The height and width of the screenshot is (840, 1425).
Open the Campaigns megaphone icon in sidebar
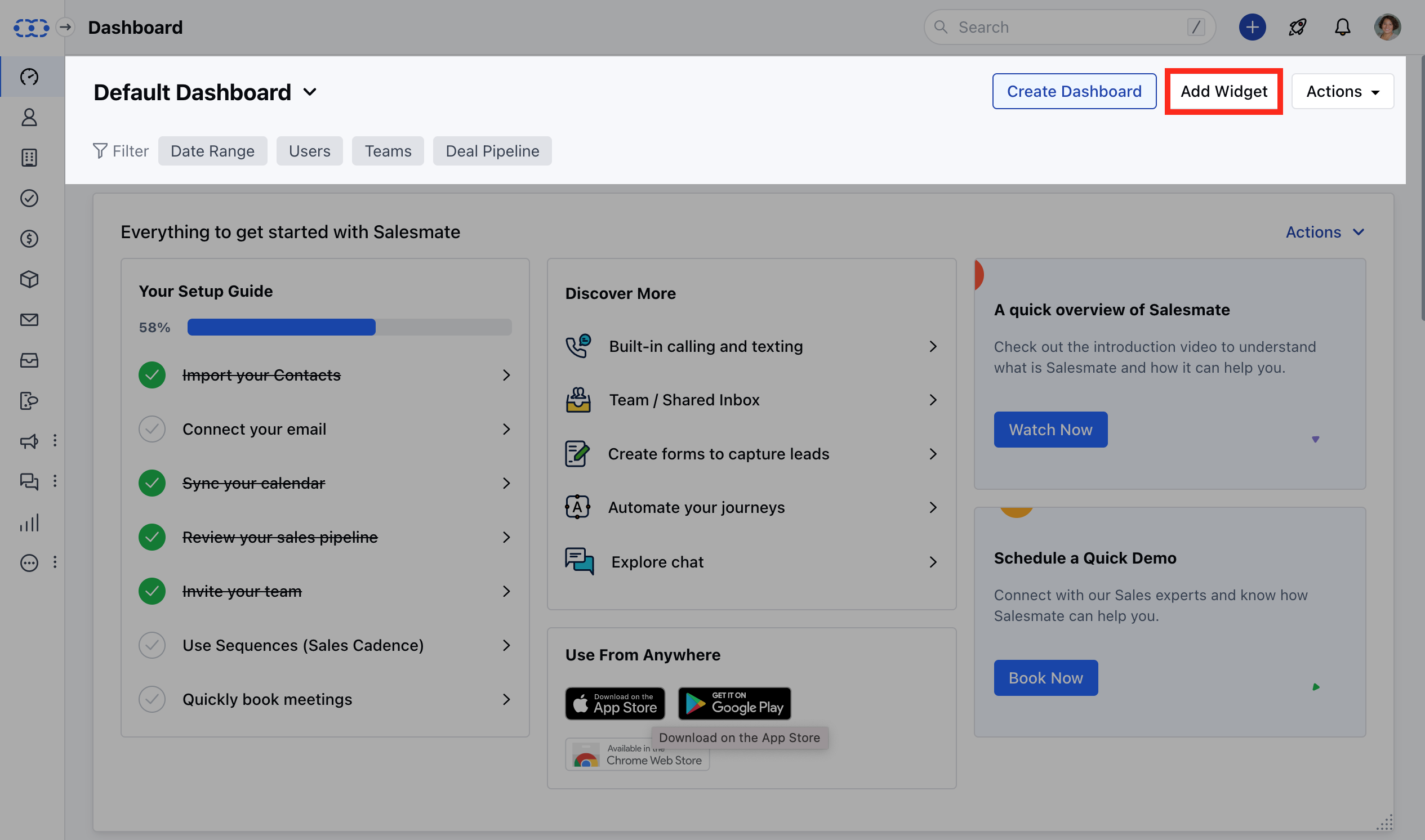[x=29, y=441]
